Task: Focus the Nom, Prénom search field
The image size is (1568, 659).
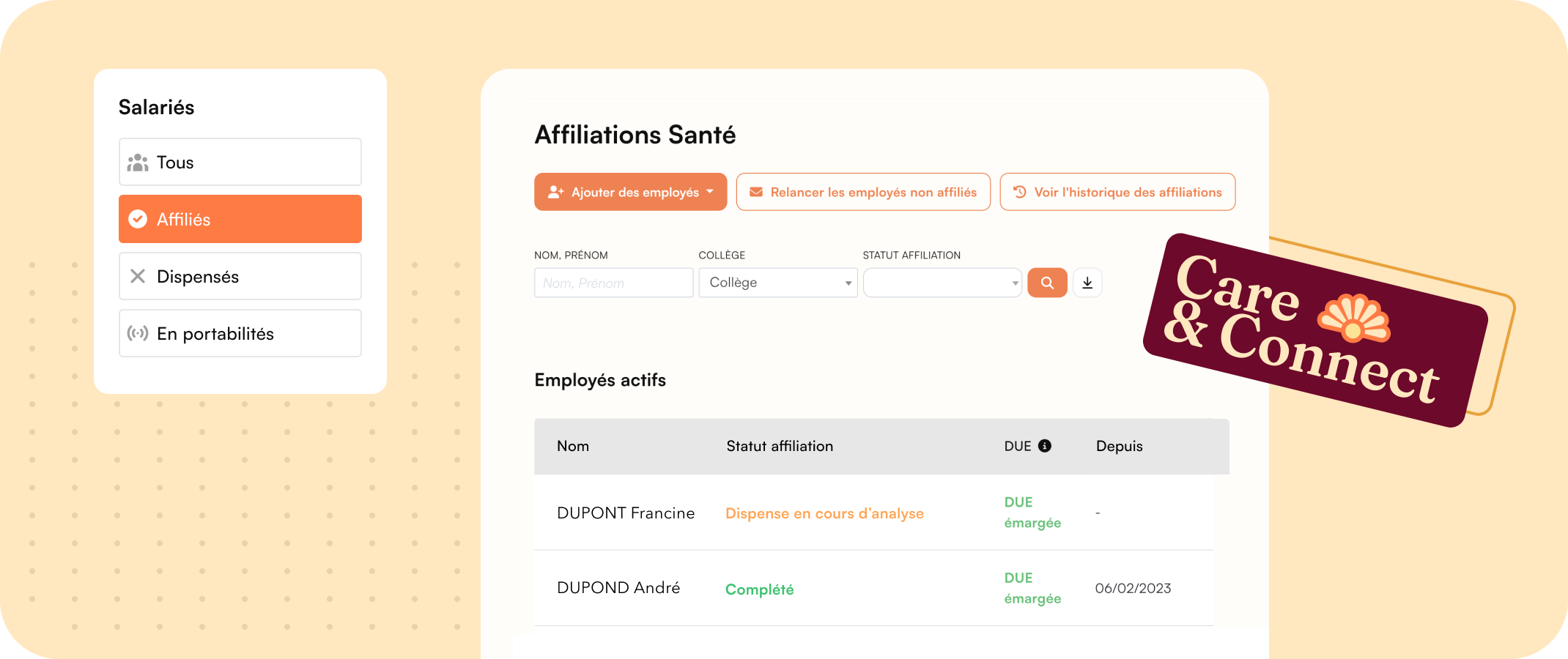Action: coord(613,283)
